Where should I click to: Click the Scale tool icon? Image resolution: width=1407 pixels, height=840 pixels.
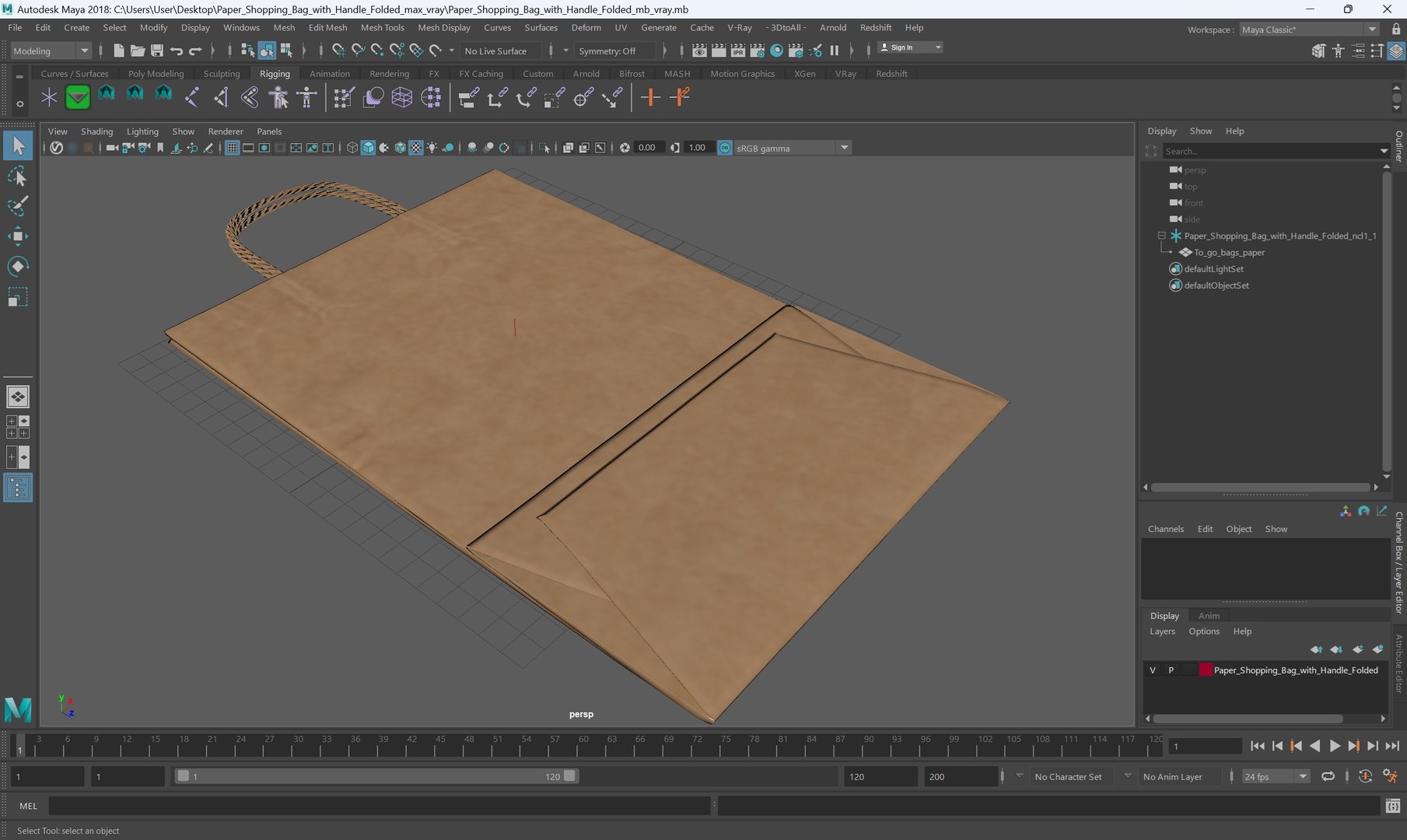[x=17, y=297]
